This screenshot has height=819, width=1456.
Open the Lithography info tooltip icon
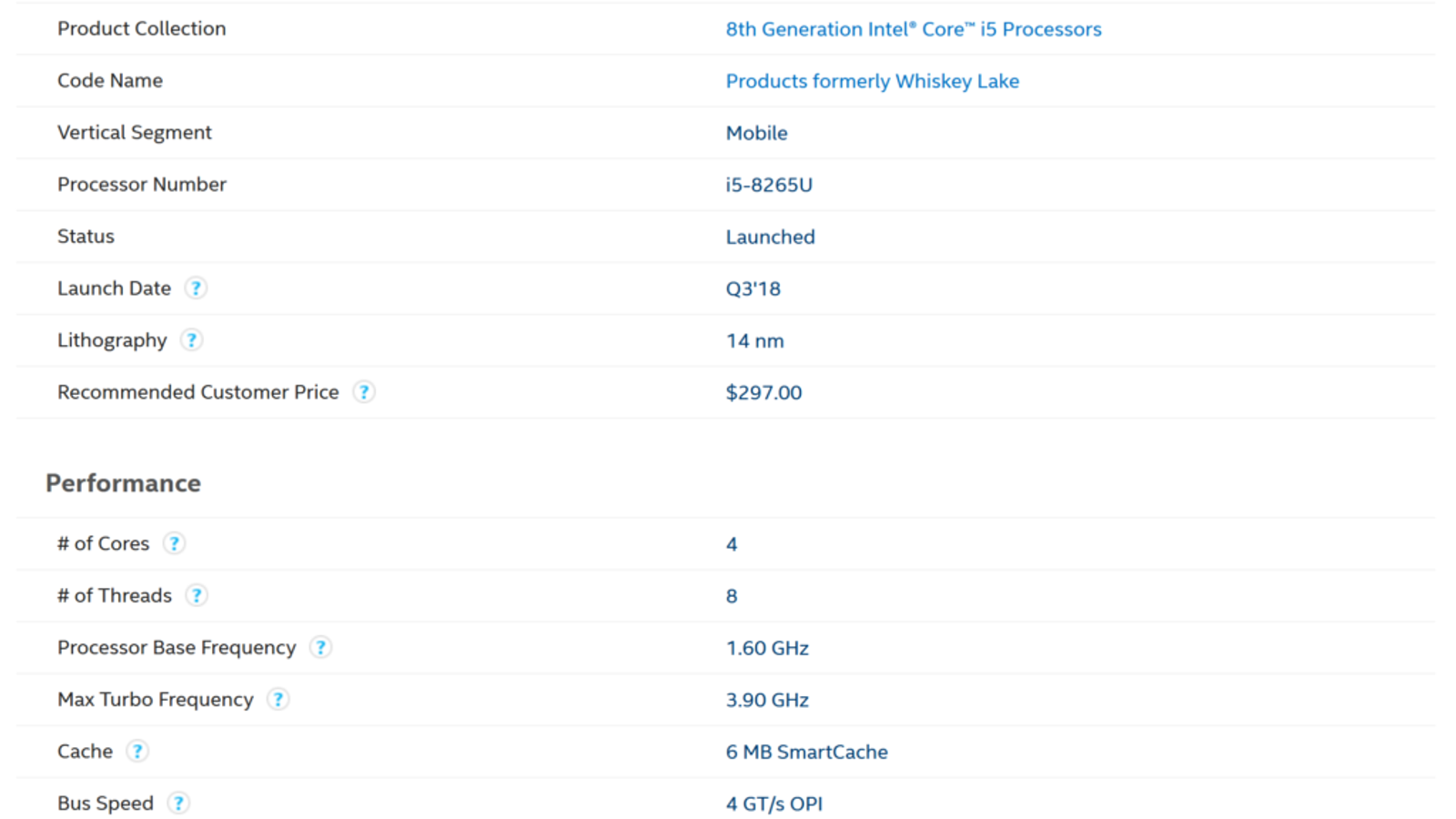coord(191,340)
